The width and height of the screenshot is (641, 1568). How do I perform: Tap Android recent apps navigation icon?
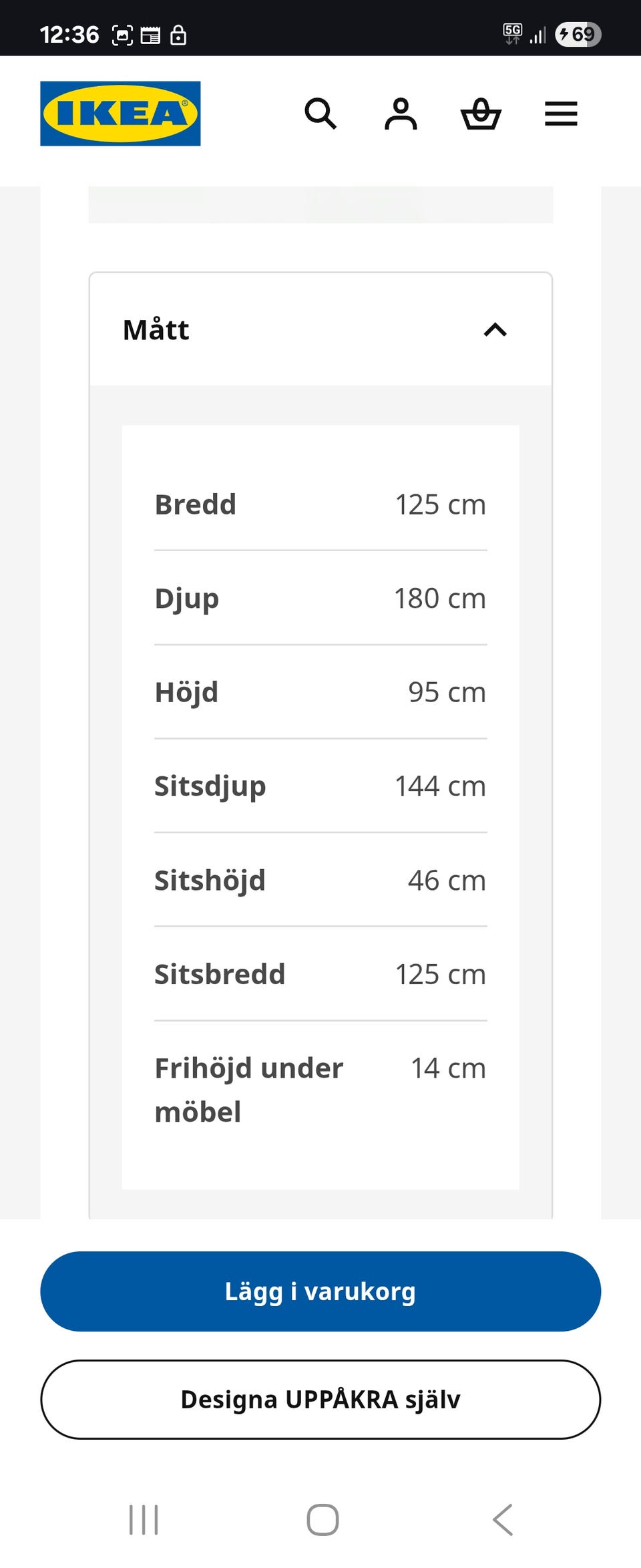pos(144,1520)
